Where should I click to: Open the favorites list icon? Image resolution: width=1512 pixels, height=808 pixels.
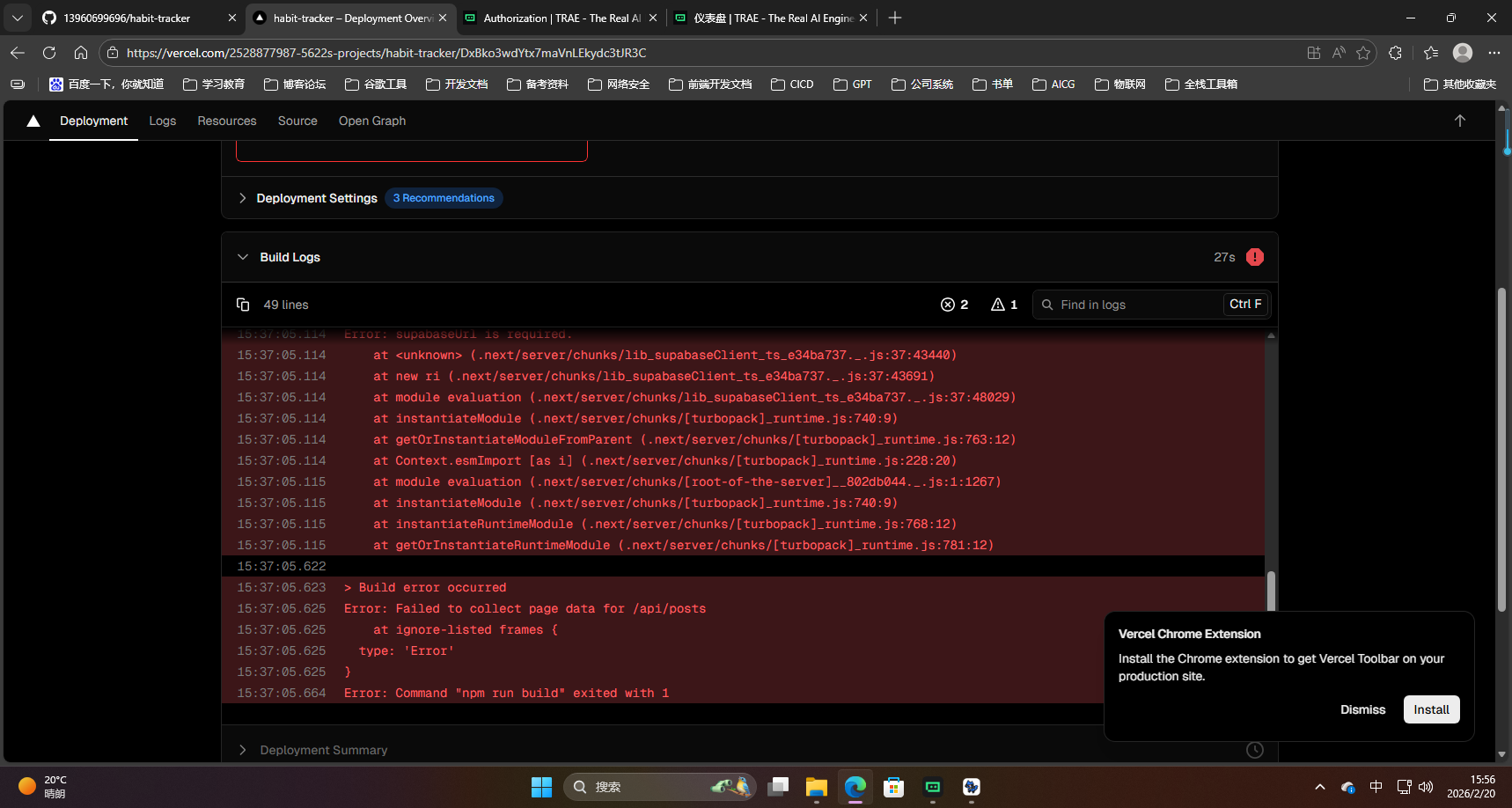tap(1431, 53)
